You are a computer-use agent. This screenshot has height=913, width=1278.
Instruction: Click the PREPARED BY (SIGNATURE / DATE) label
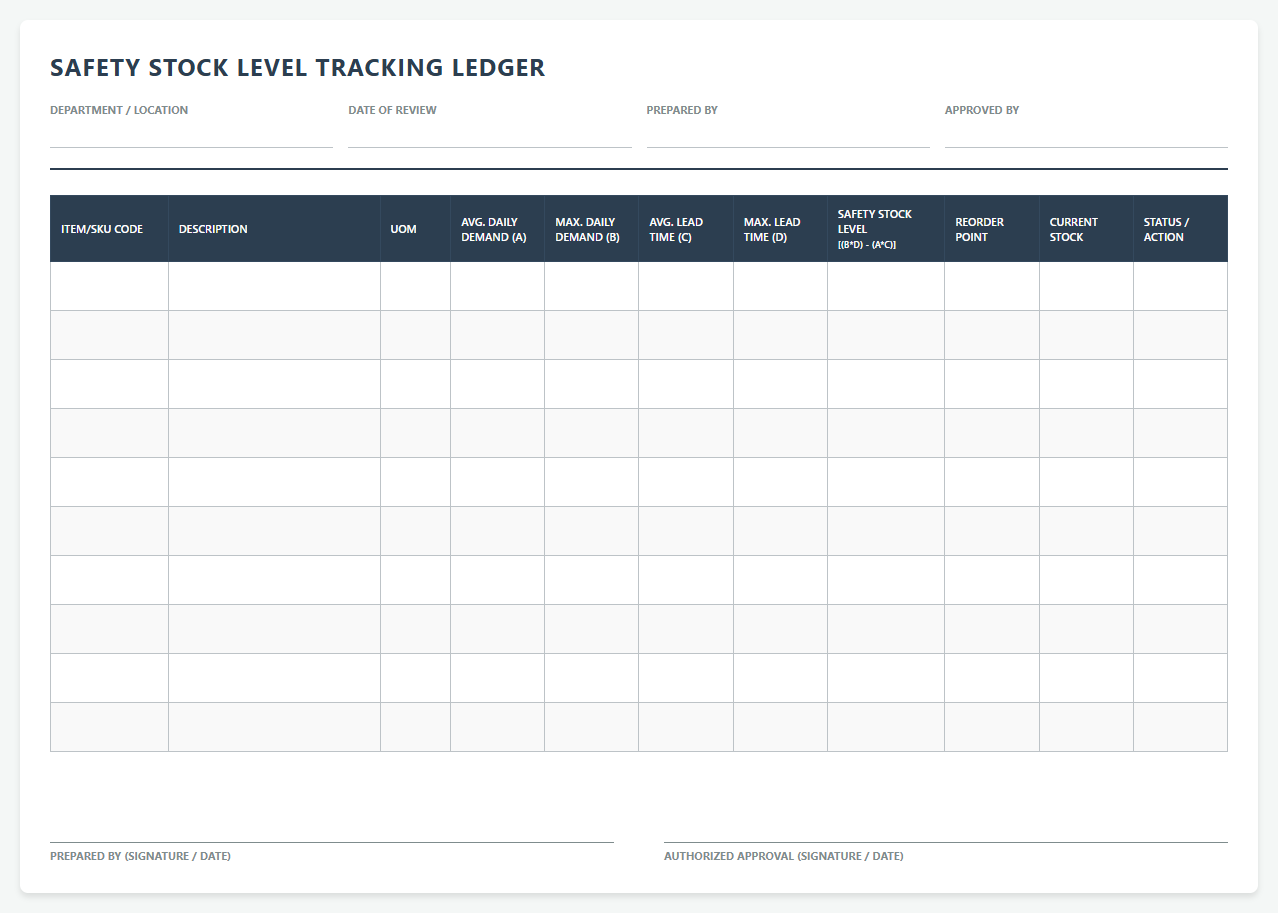coord(140,856)
